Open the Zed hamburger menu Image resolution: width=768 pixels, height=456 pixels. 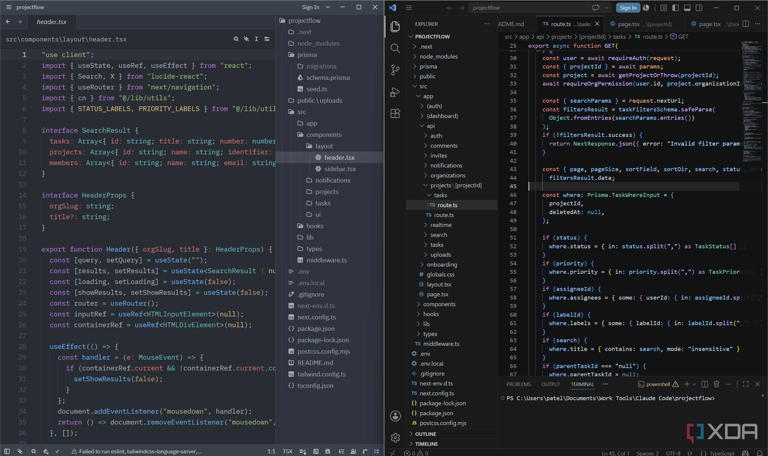tap(8, 7)
